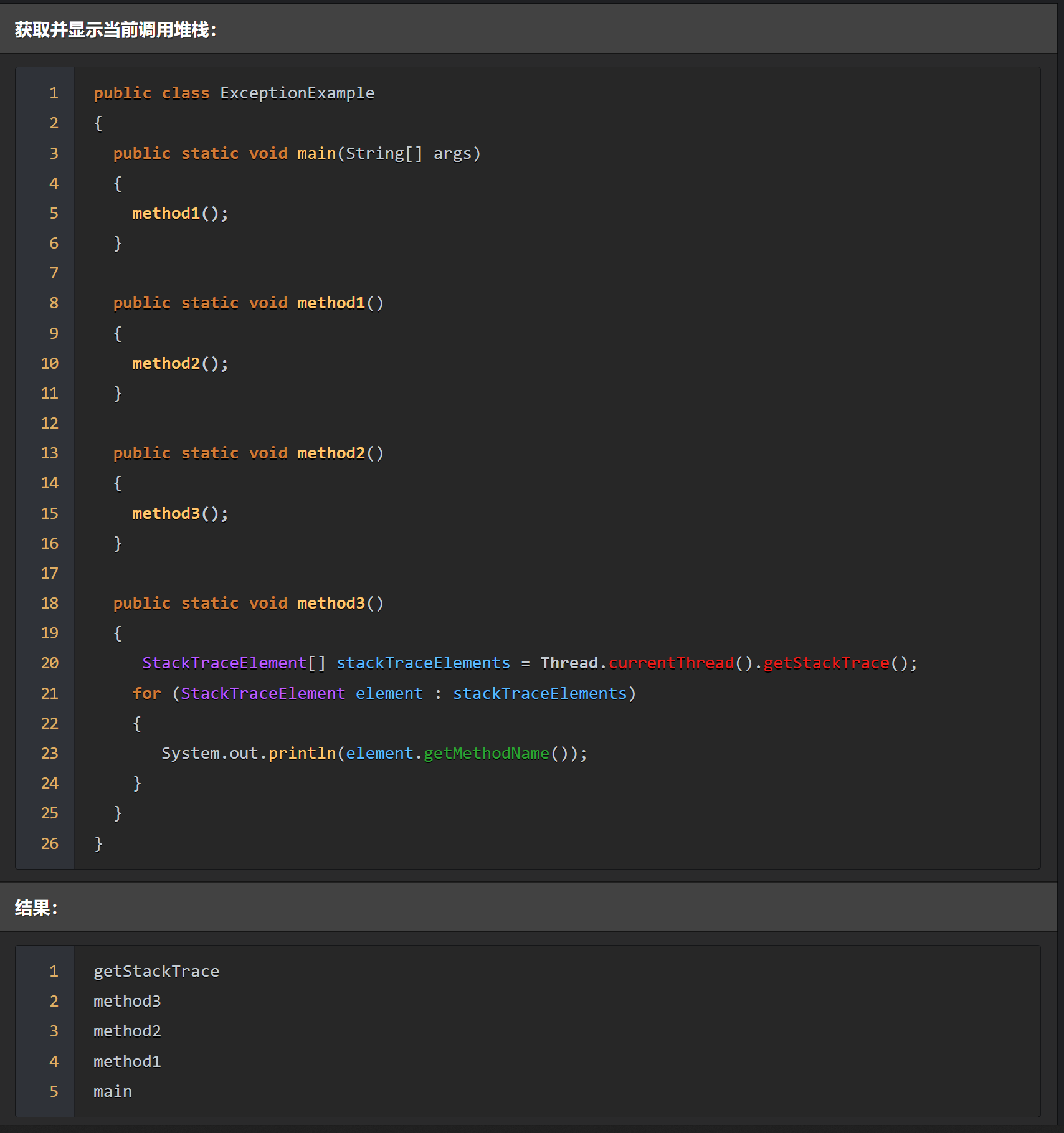Click the System.out.println statement
The width and height of the screenshot is (1064, 1133).
click(x=248, y=753)
